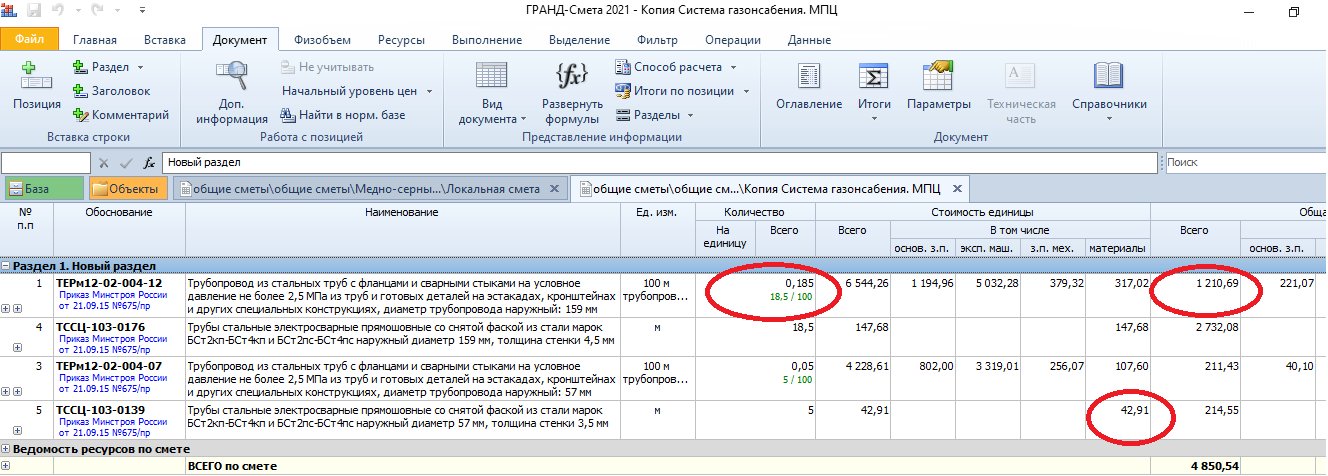Image resolution: width=1328 pixels, height=476 pixels.
Task: Click Способ расчета icon
Action: (622, 67)
